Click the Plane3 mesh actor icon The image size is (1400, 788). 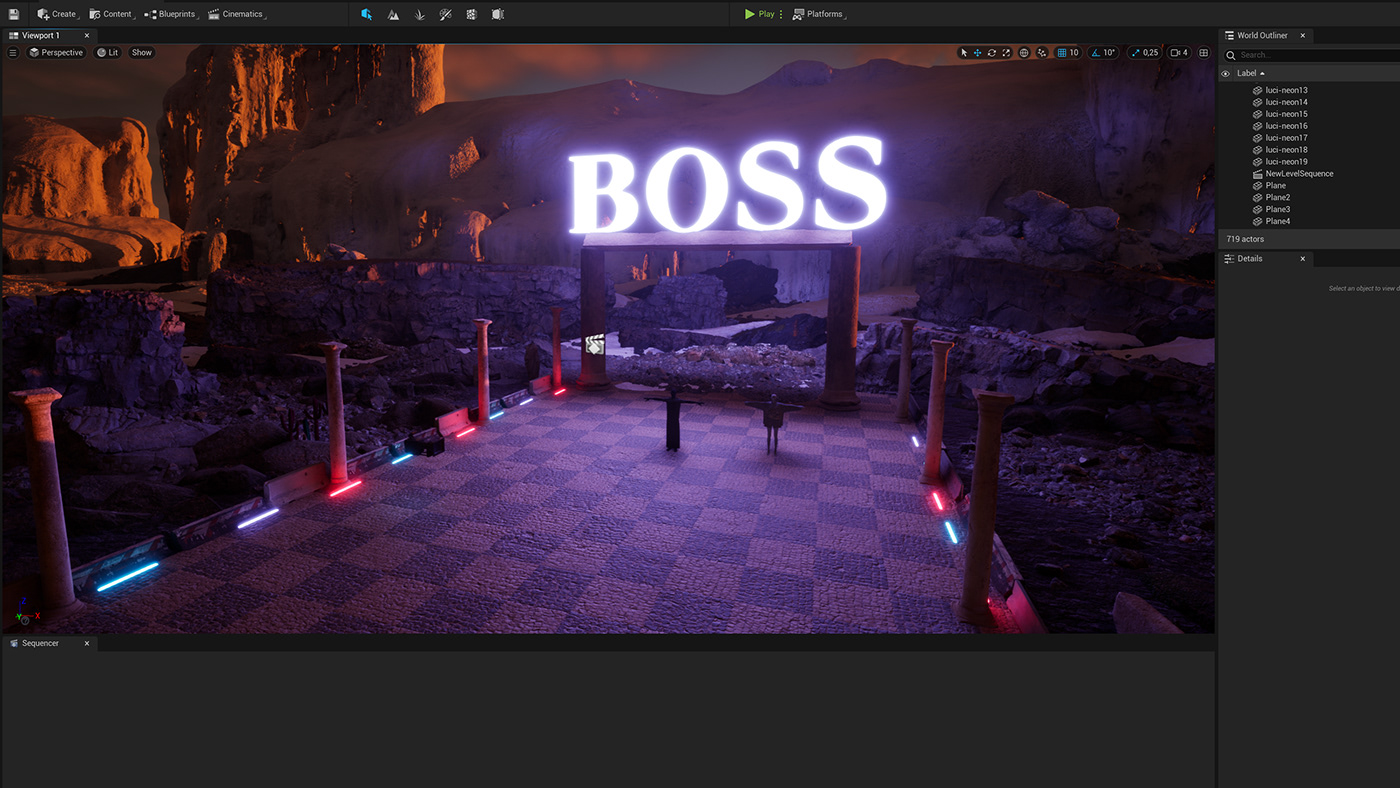pos(1257,210)
